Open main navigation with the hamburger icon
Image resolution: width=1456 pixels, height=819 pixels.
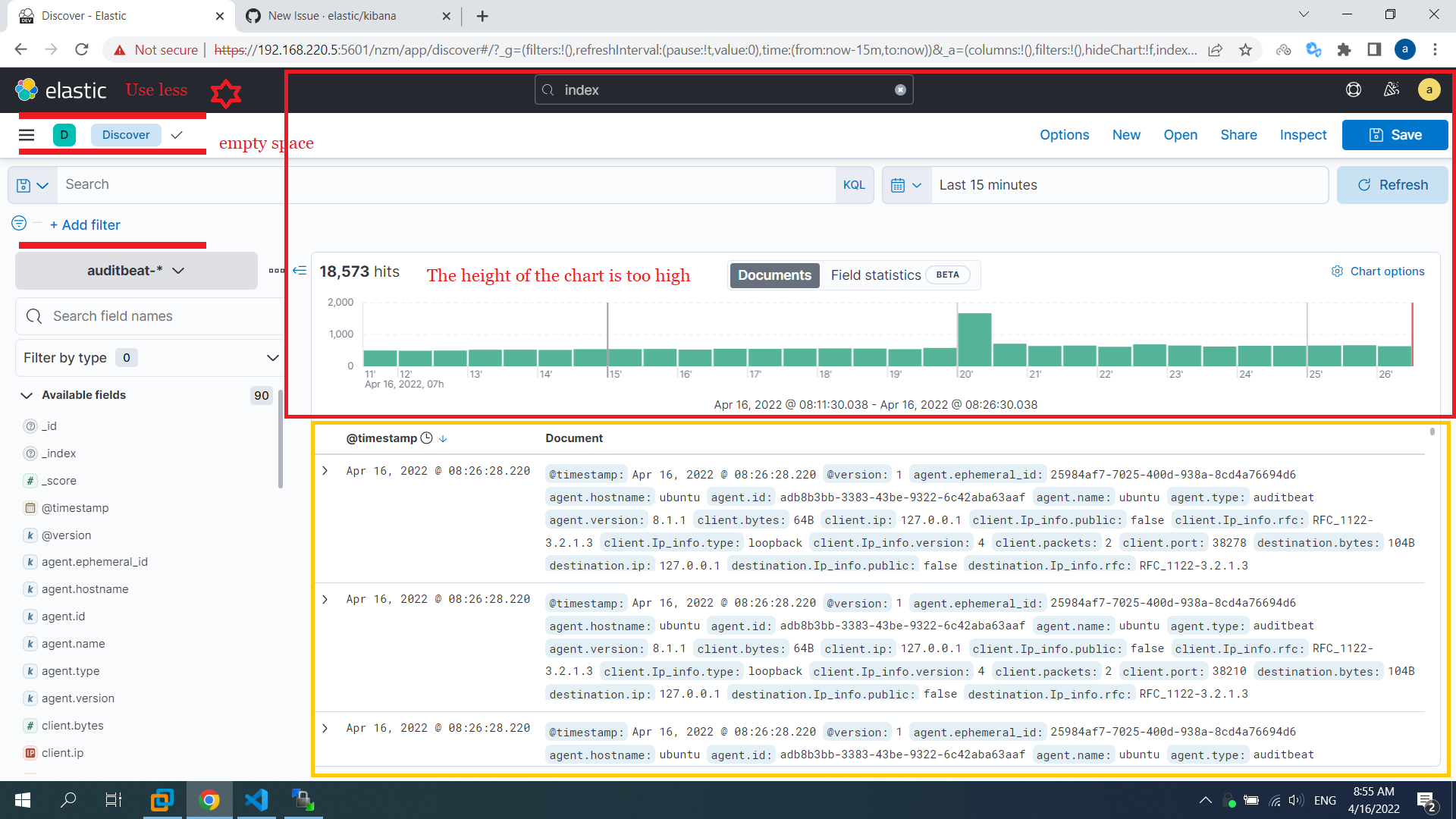(27, 135)
